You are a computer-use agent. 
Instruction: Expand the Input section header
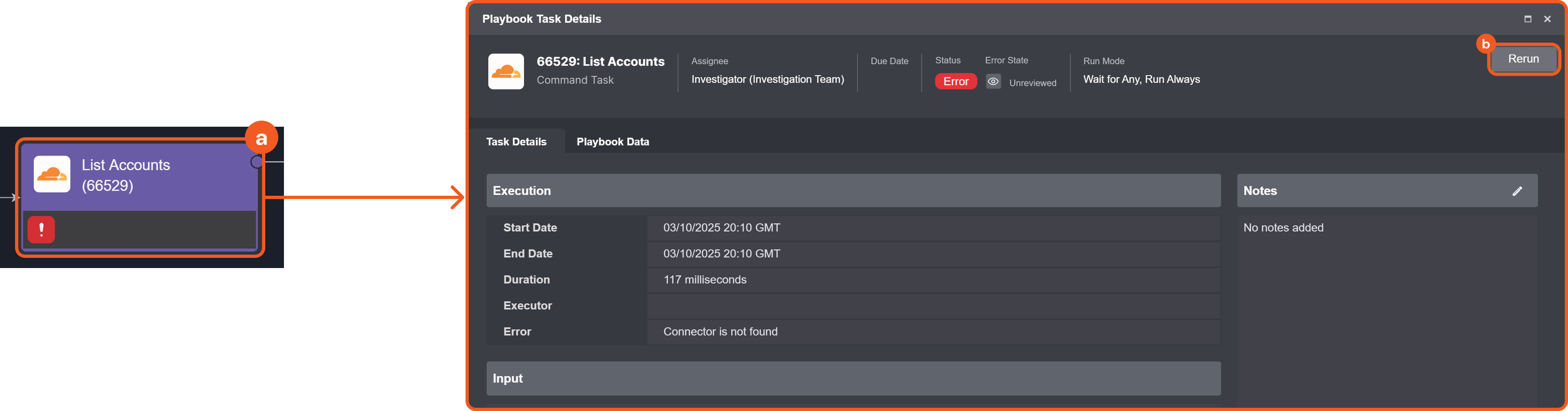click(853, 378)
